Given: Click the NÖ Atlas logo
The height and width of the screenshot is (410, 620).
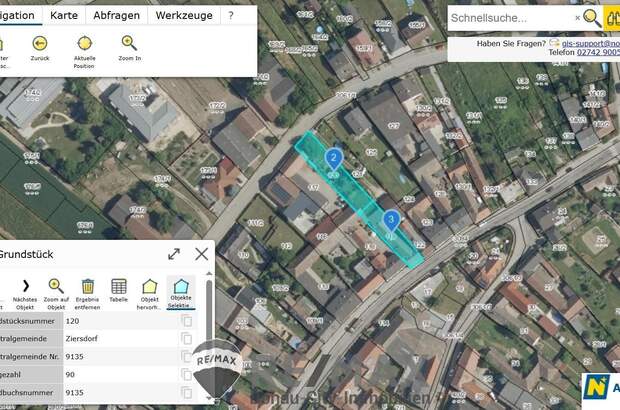Looking at the screenshot, I should point(601,388).
